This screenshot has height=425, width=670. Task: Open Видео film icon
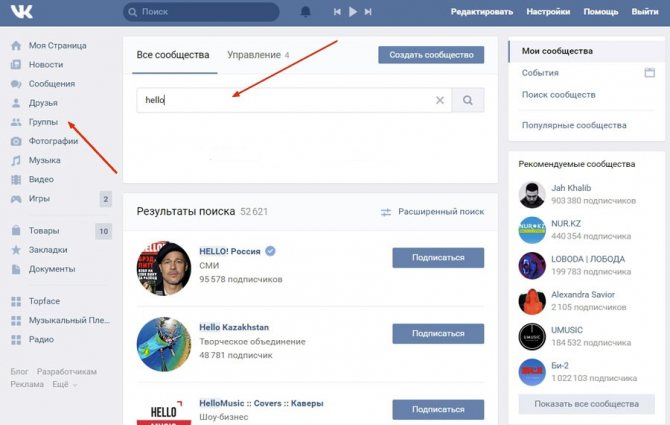tap(16, 179)
